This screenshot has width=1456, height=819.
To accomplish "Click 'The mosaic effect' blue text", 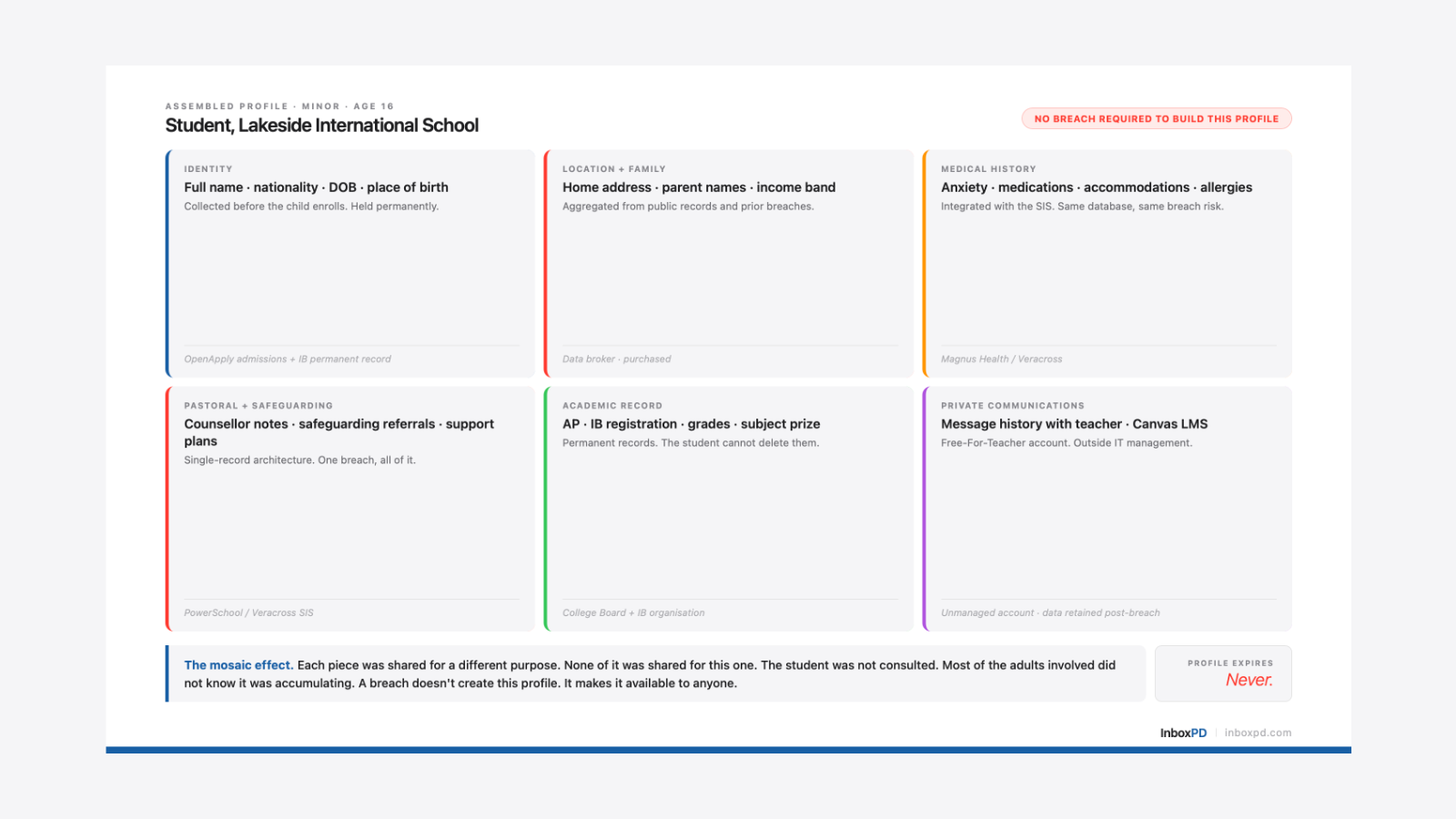I will (x=238, y=665).
